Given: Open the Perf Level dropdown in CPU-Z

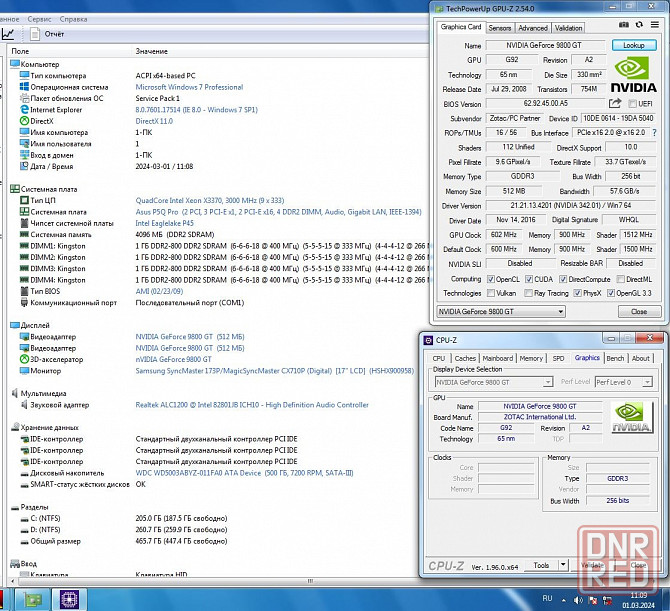Looking at the screenshot, I should (x=623, y=382).
